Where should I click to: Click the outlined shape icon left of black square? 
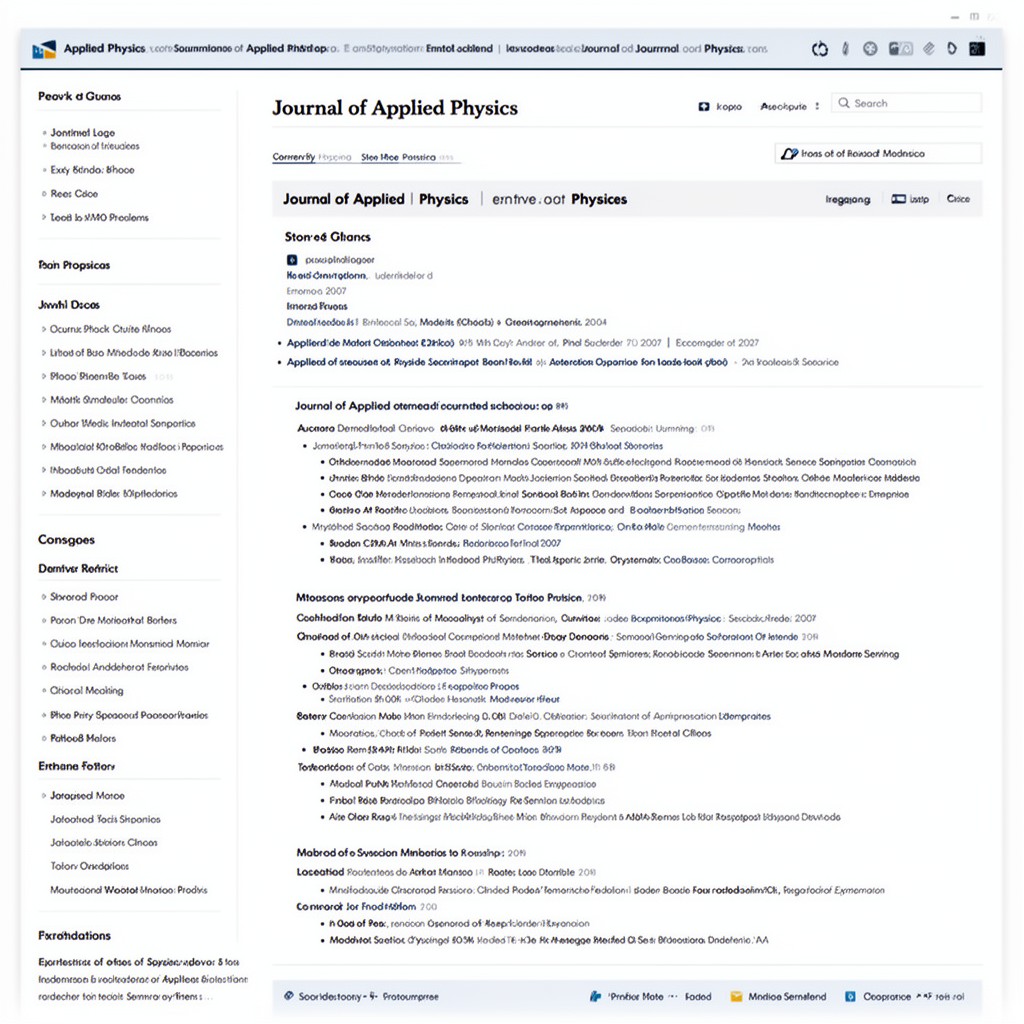pos(952,48)
